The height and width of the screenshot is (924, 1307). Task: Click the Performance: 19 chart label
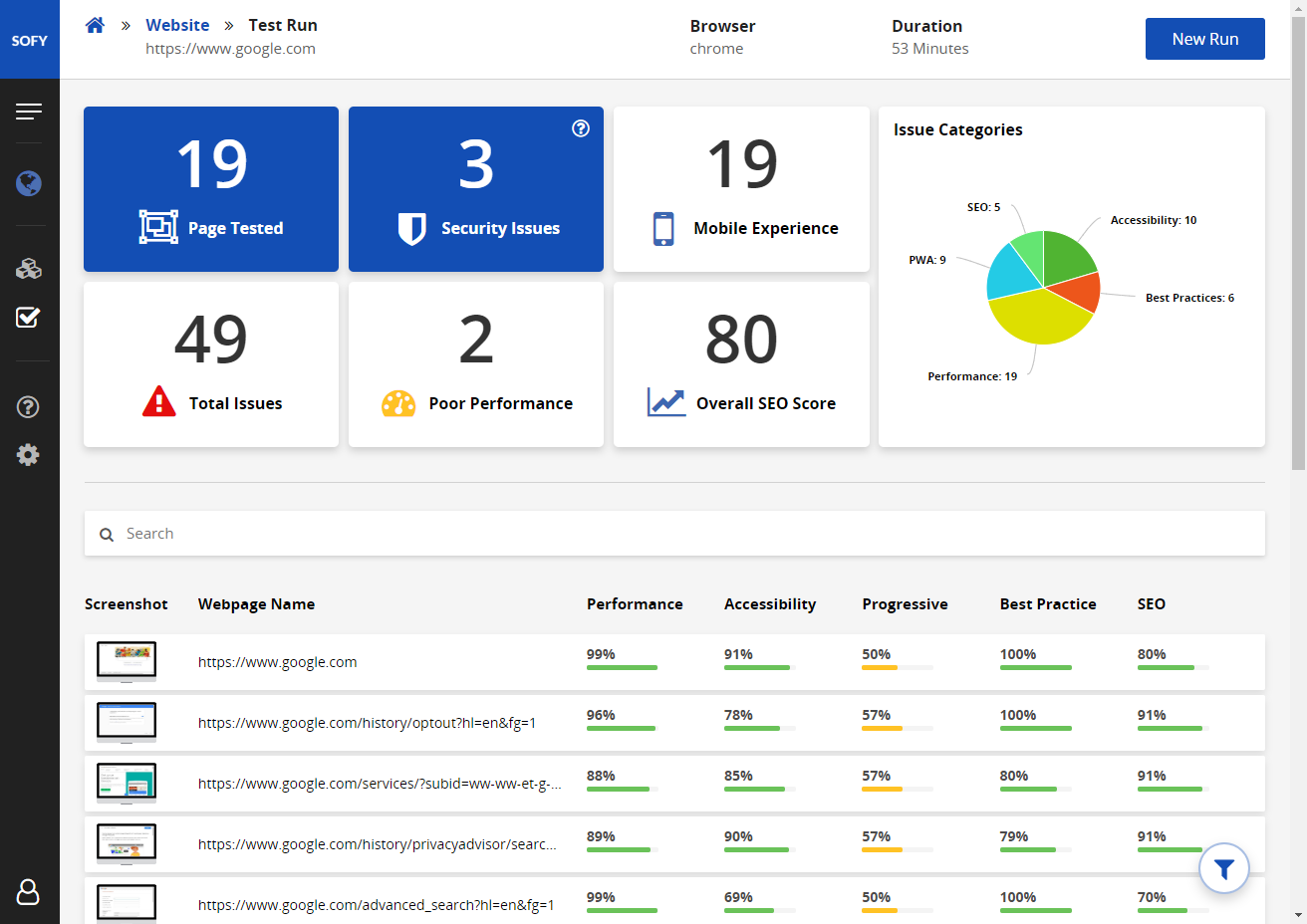pyautogui.click(x=972, y=376)
